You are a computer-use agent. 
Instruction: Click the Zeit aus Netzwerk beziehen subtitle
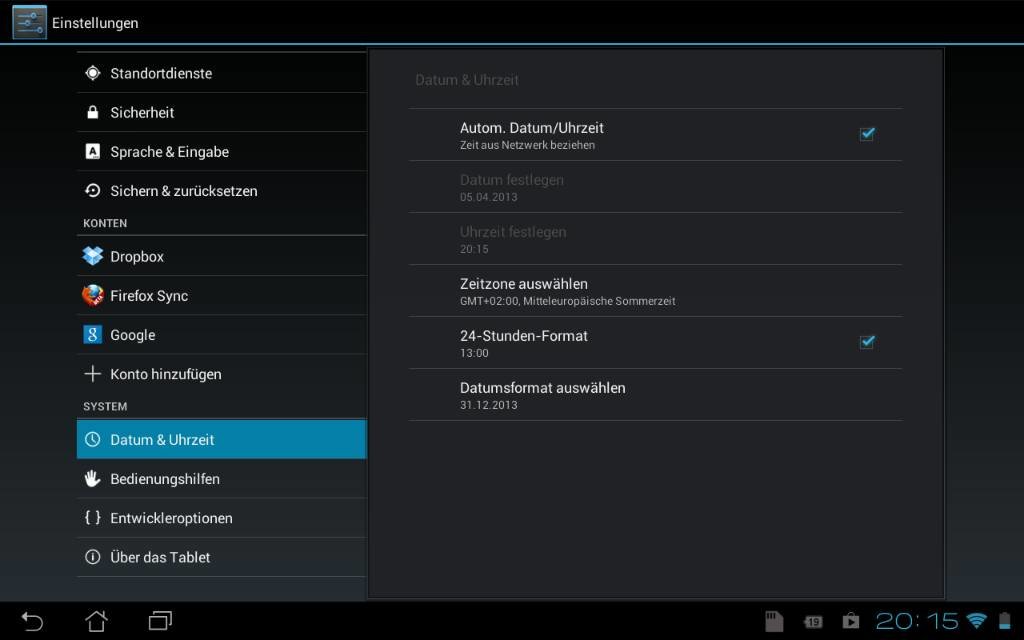click(527, 145)
